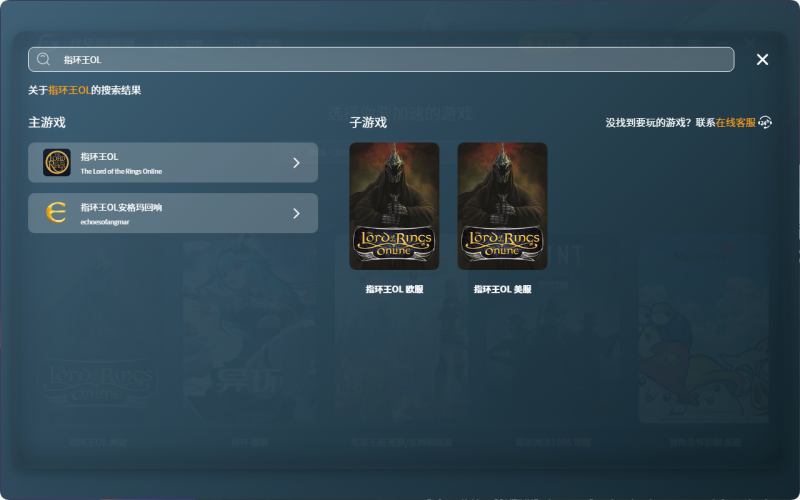Close the search overlay with X
The height and width of the screenshot is (500, 800).
[762, 60]
